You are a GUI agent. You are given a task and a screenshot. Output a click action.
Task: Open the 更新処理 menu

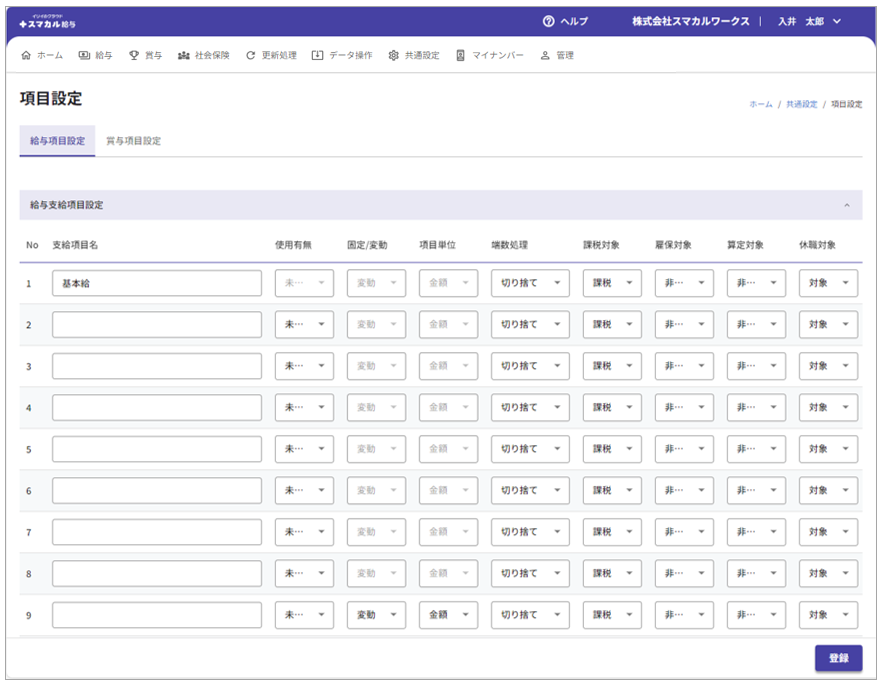[271, 56]
